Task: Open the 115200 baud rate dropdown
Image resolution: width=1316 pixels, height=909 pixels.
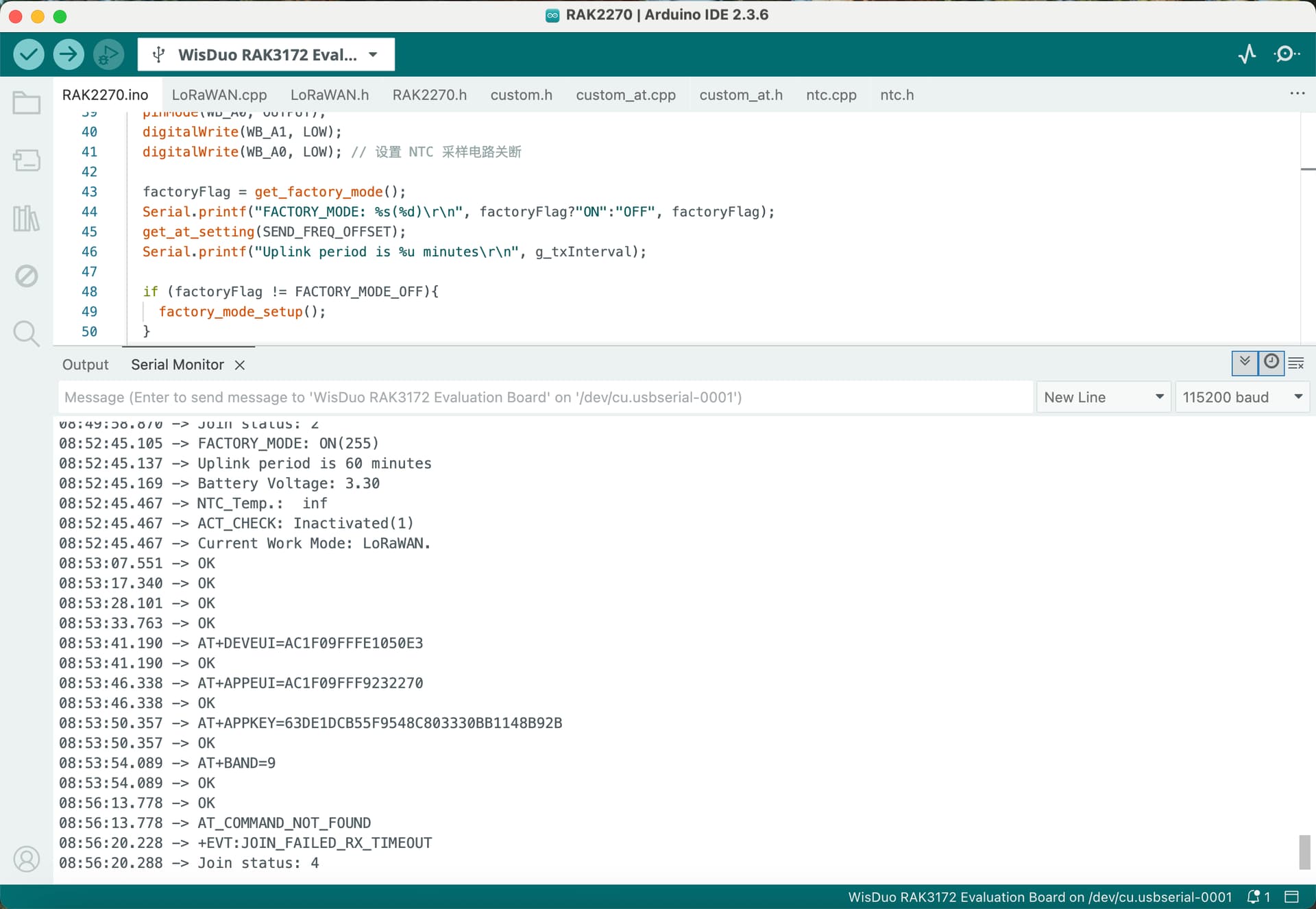Action: (x=1241, y=398)
